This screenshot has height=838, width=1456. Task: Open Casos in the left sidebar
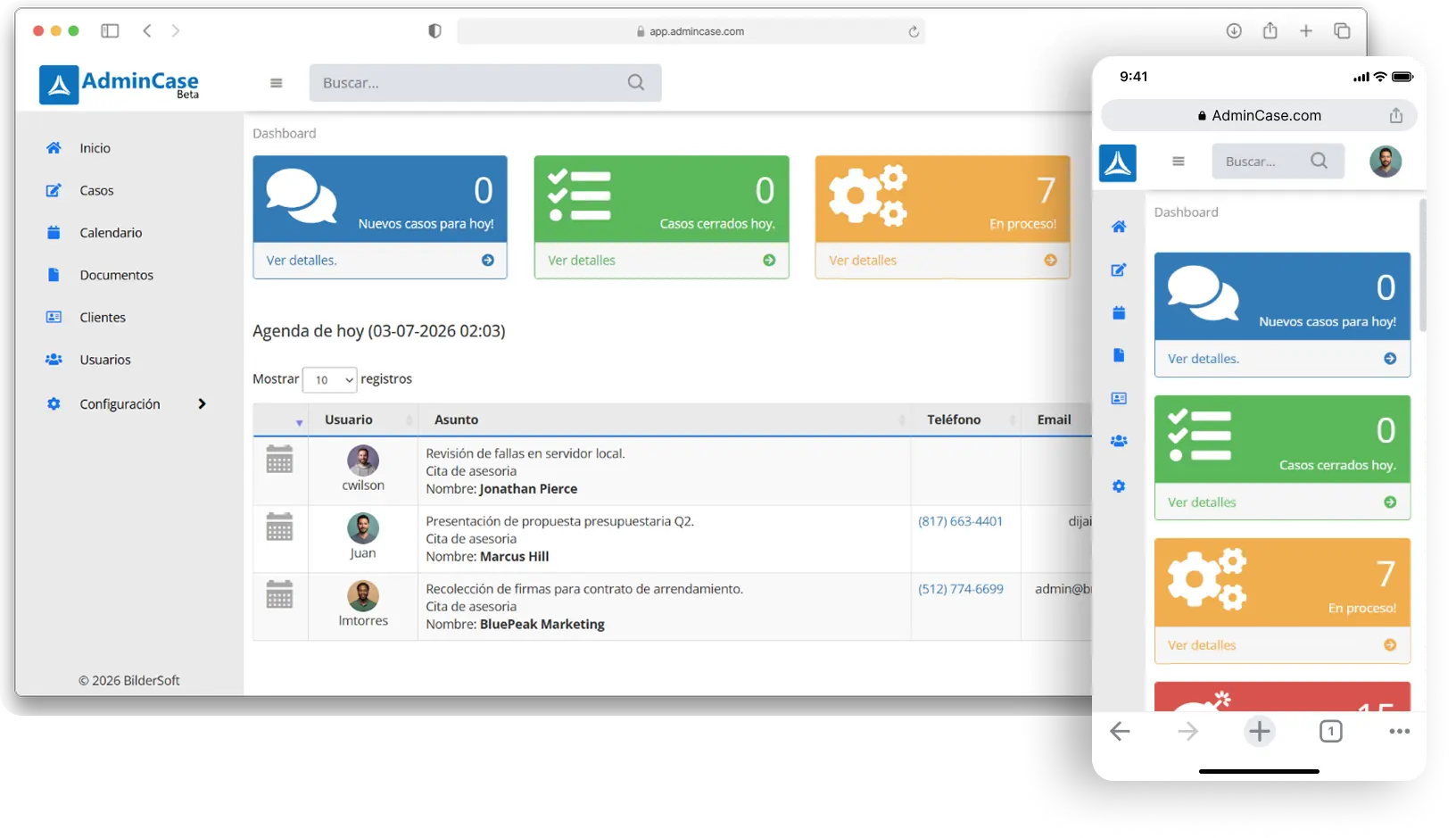(96, 191)
